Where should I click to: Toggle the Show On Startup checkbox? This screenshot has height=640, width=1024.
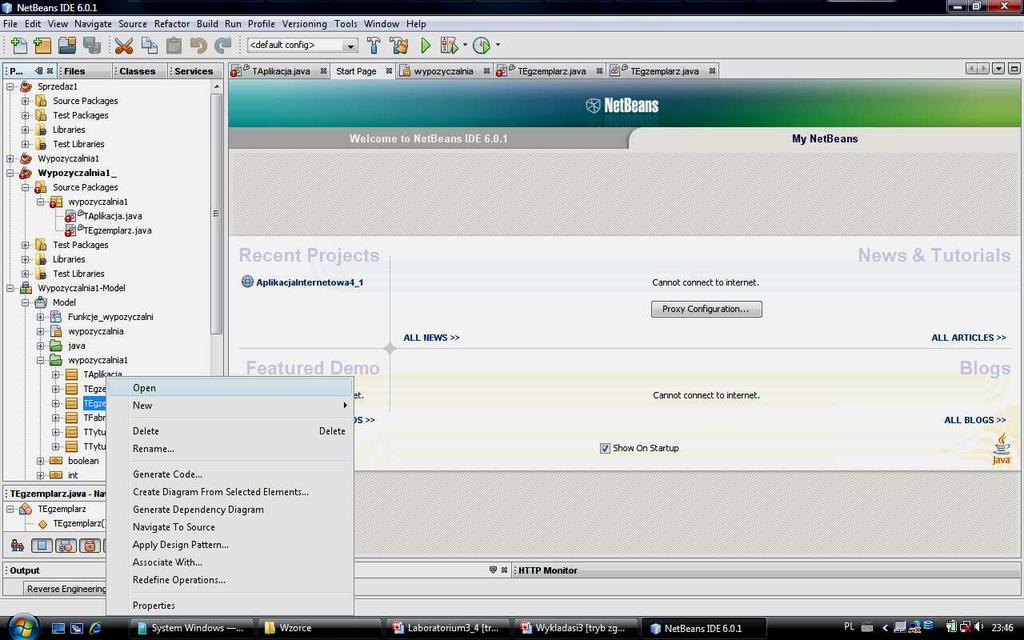(605, 448)
